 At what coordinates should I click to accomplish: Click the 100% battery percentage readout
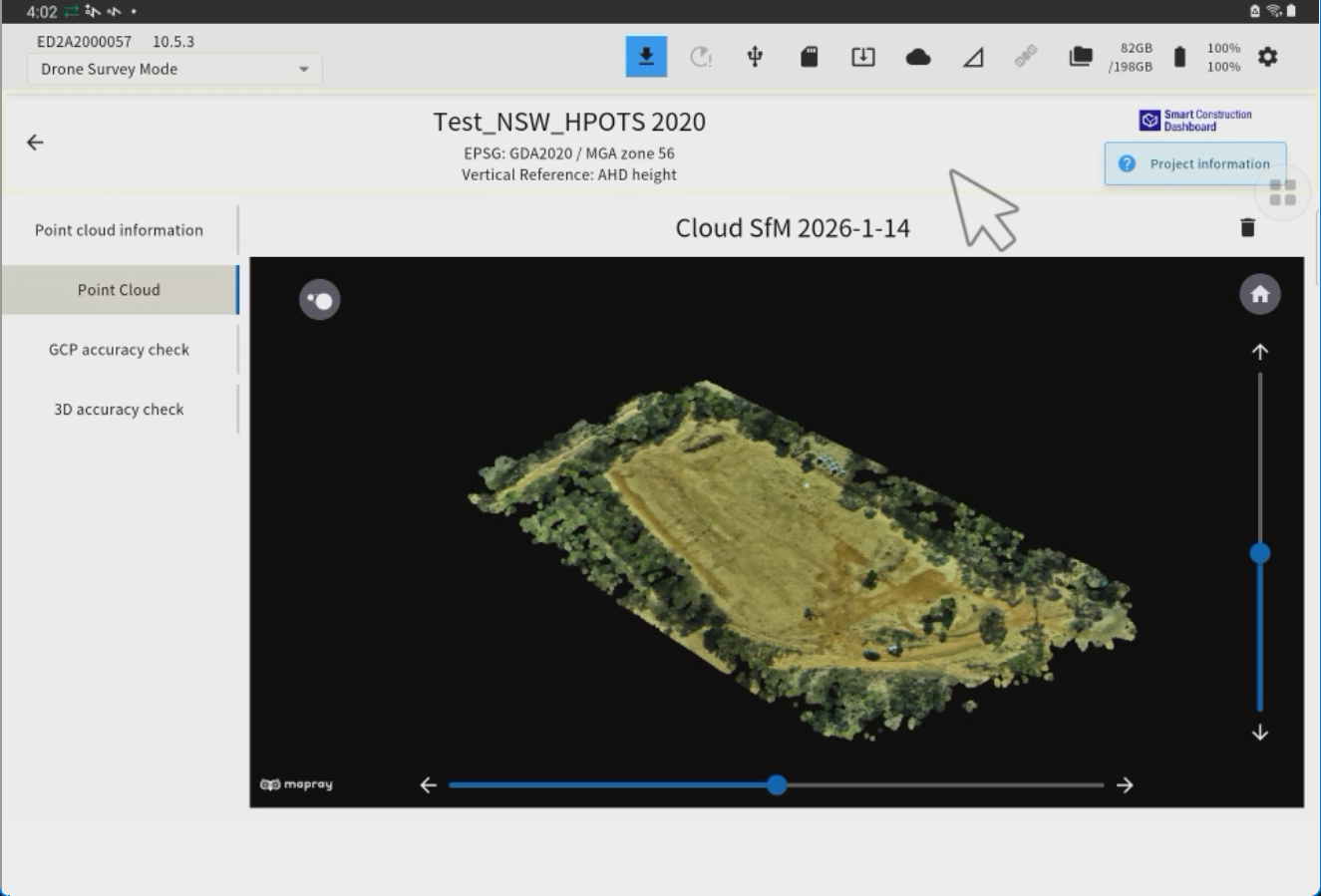1223,57
